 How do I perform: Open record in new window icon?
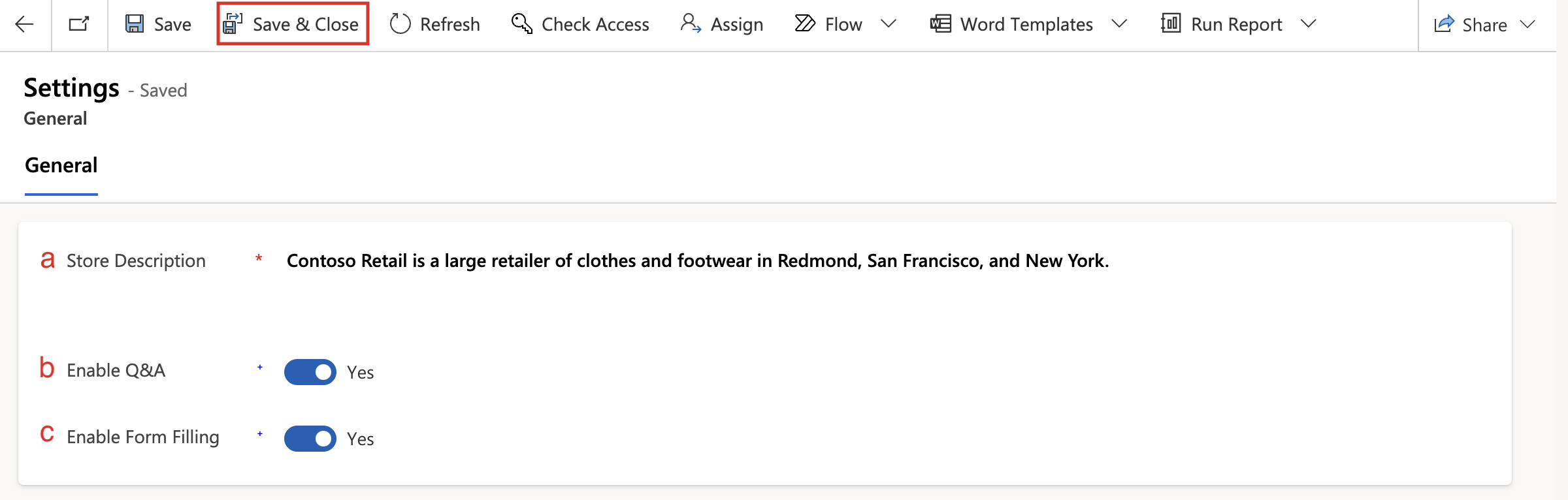click(79, 24)
